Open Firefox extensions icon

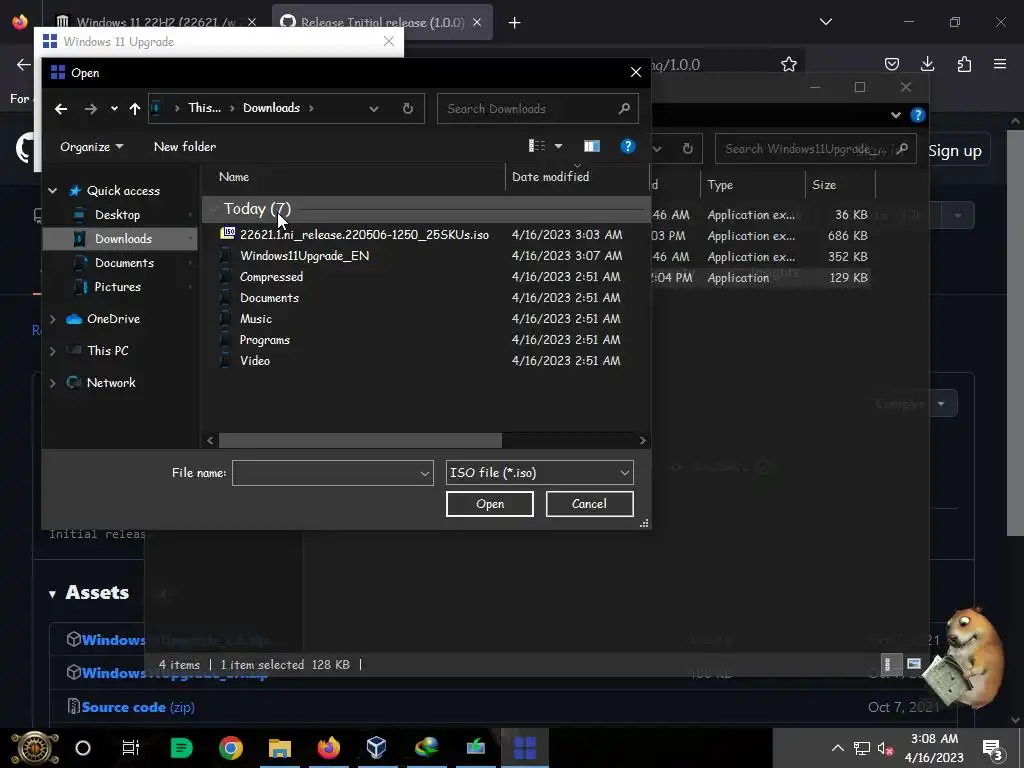coord(964,64)
